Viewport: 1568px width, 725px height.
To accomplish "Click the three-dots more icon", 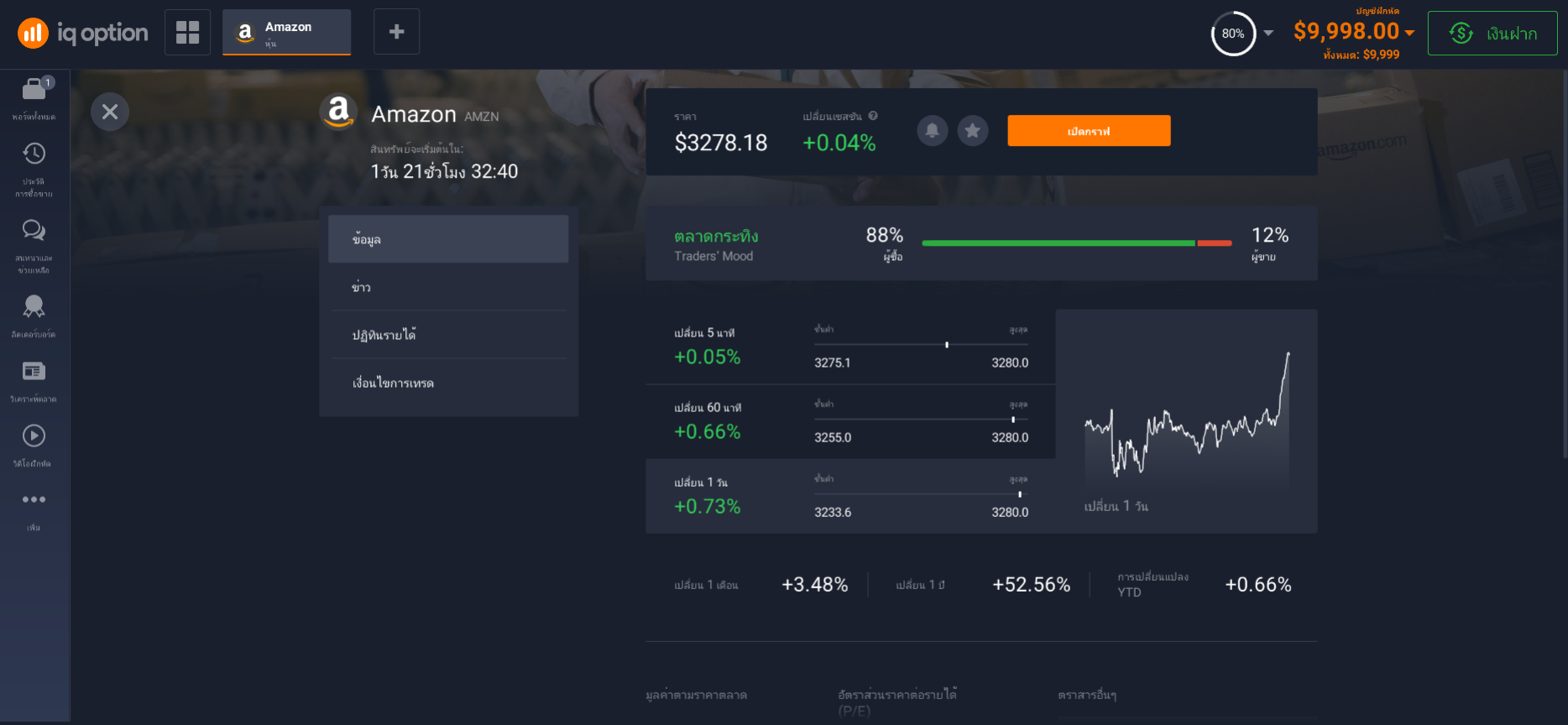I will (x=34, y=499).
